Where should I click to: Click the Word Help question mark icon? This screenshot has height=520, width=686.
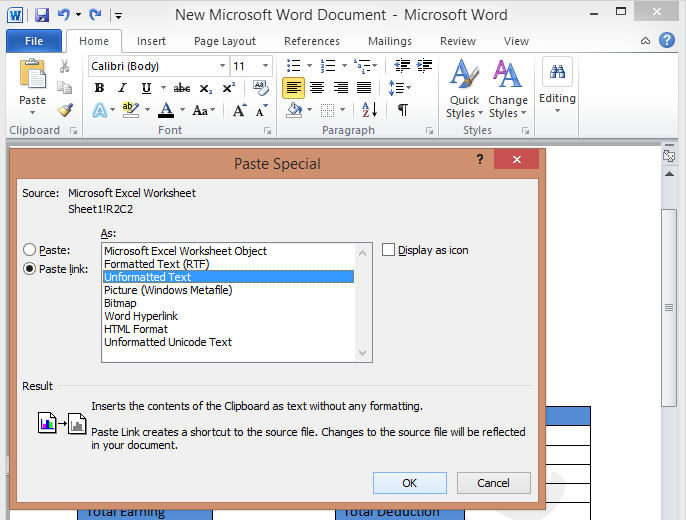669,41
